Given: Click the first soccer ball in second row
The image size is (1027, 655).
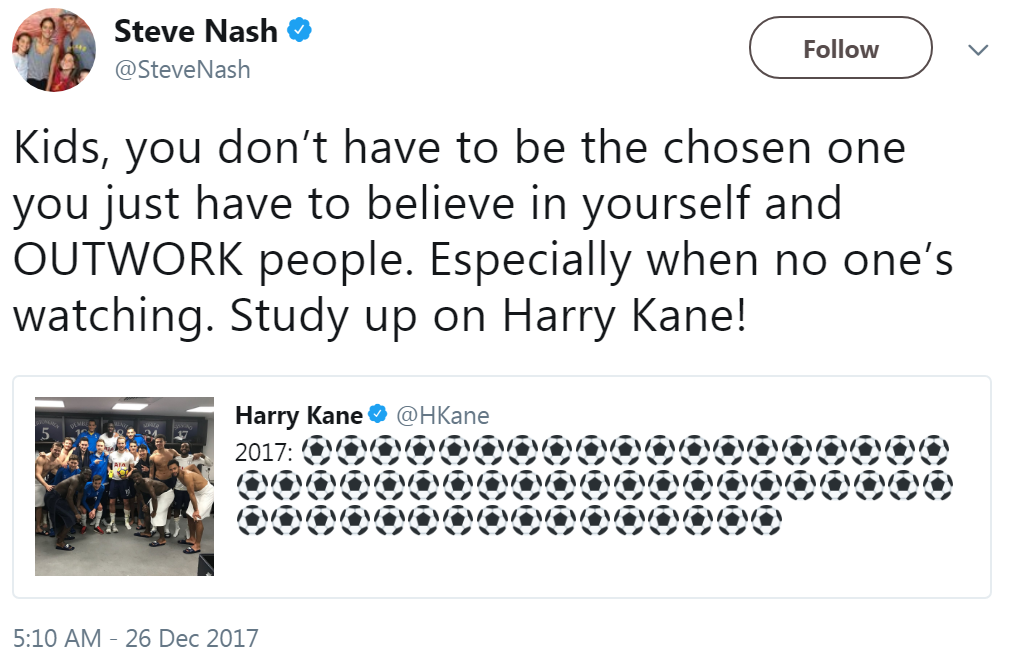Looking at the screenshot, I should coord(251,486).
